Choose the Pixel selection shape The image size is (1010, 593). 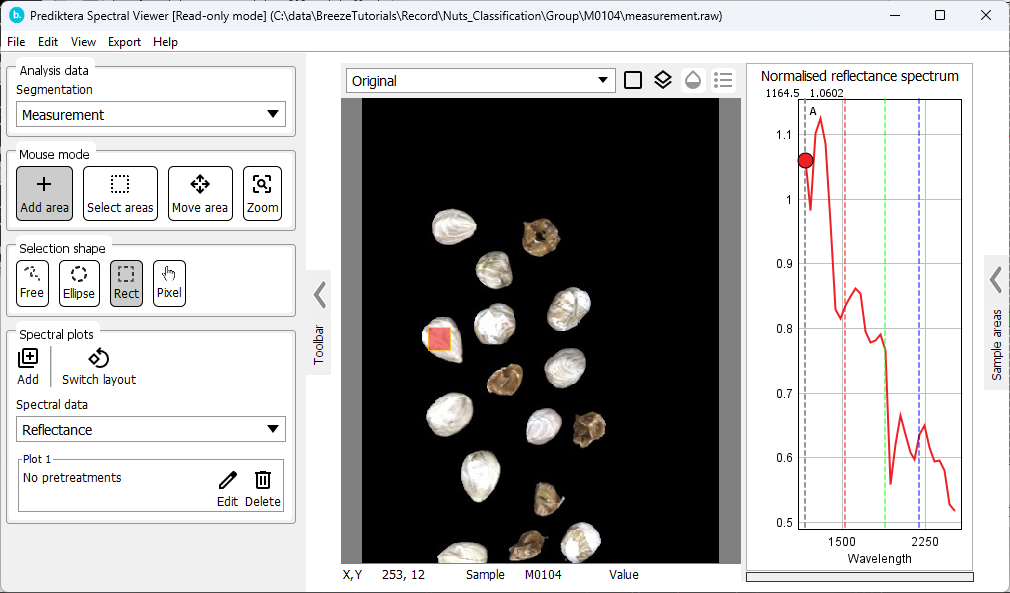click(x=168, y=283)
